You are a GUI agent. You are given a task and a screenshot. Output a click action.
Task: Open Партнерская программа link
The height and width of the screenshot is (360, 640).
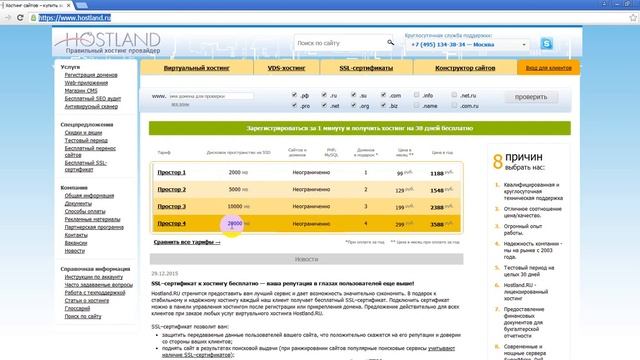point(94,227)
